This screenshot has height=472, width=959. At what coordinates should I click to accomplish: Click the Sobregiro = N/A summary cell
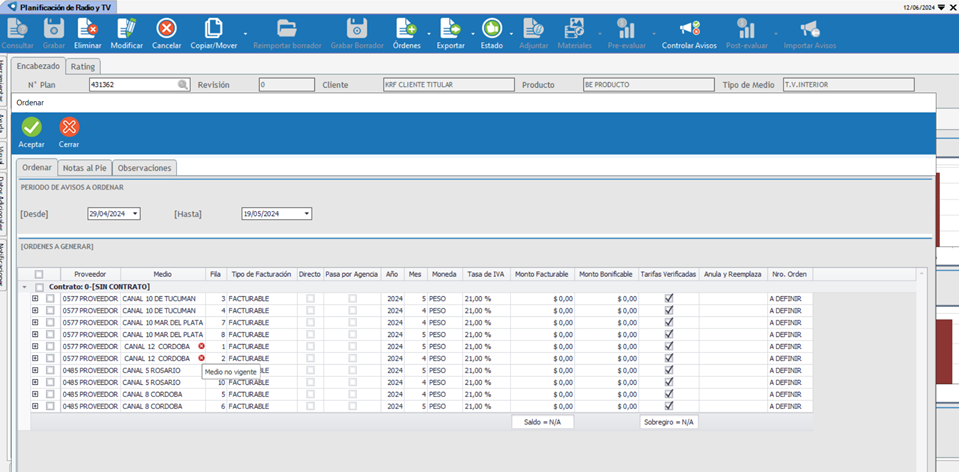(669, 422)
